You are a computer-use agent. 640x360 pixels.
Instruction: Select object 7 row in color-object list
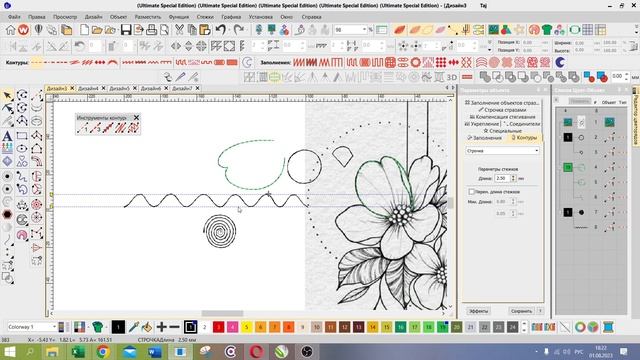click(591, 212)
